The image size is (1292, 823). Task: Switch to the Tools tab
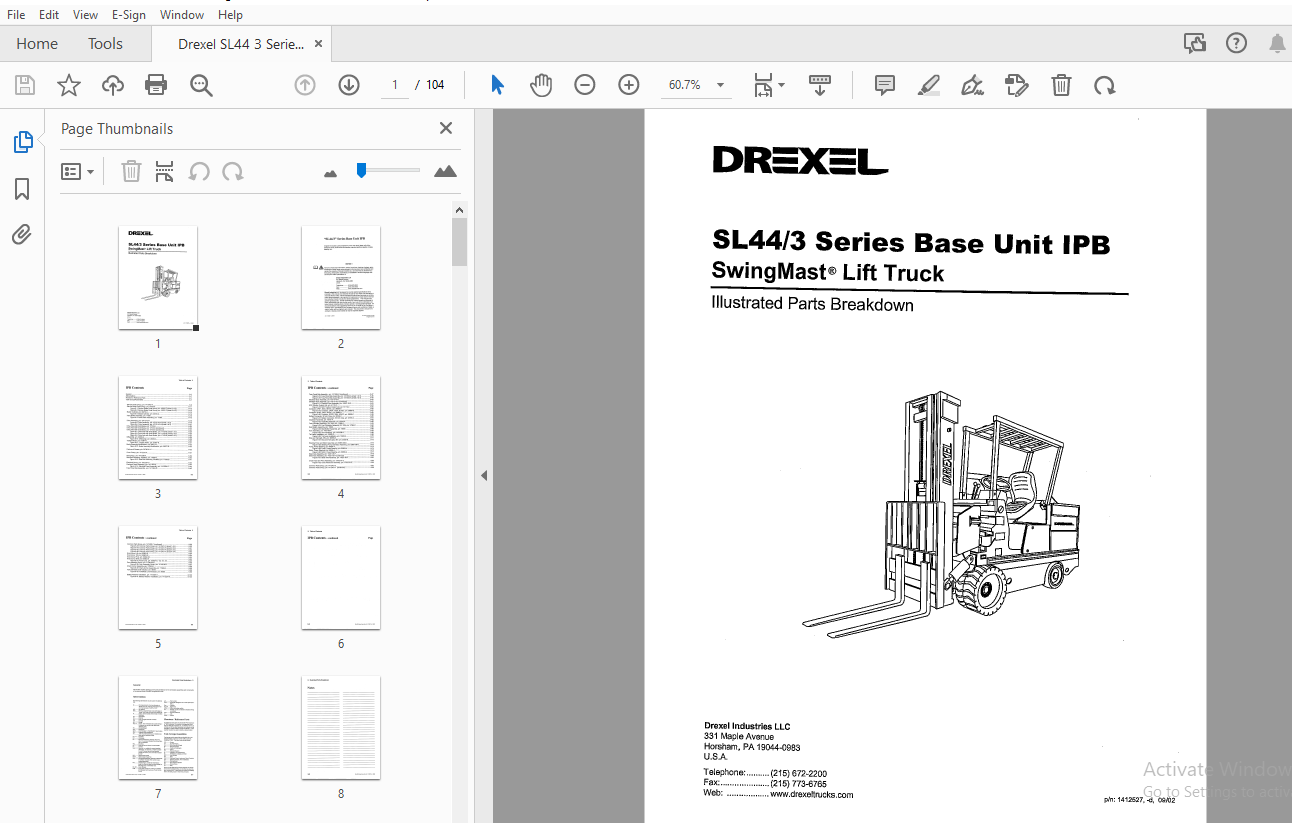click(105, 43)
